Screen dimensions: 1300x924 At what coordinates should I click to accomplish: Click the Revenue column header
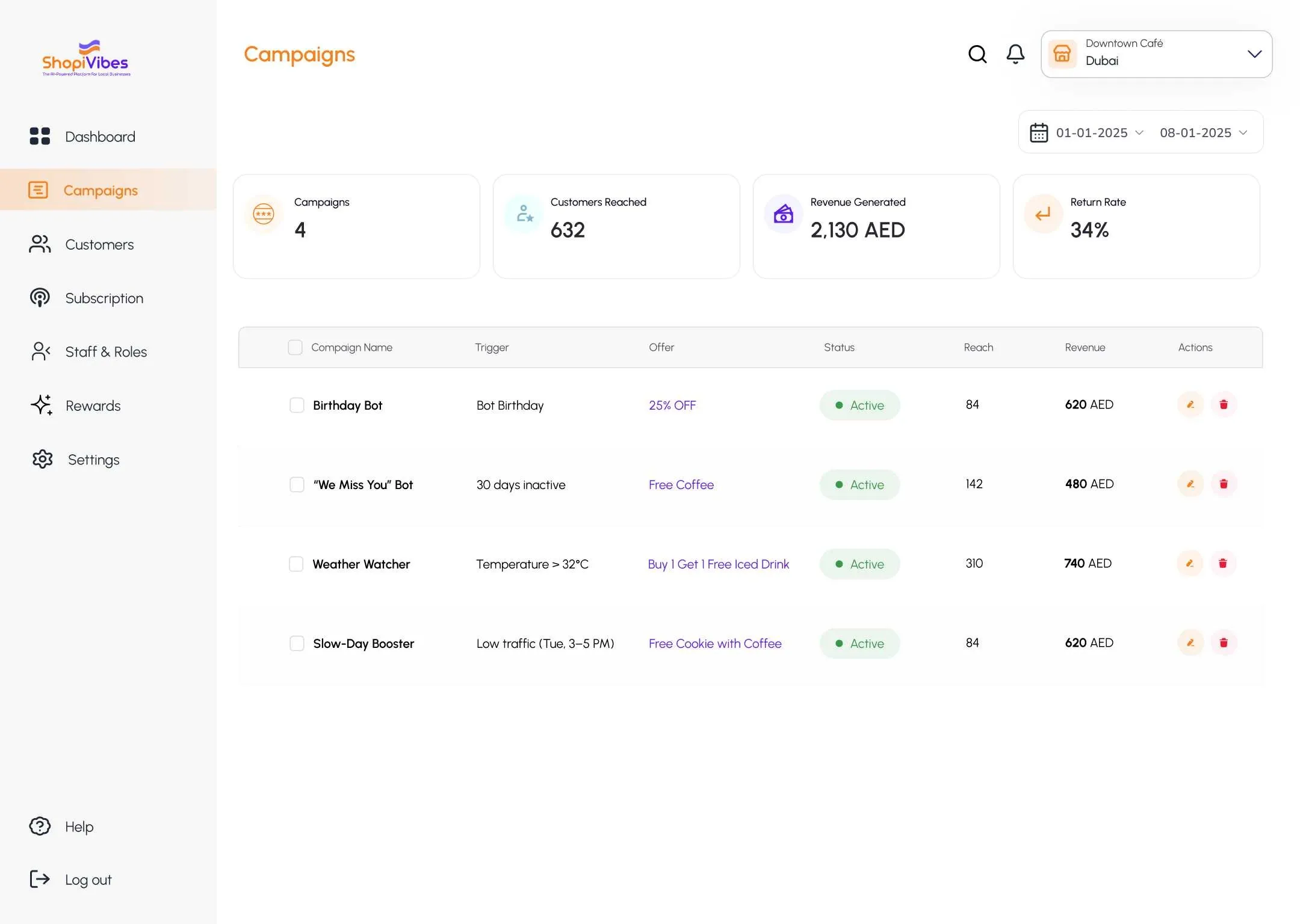tap(1085, 347)
